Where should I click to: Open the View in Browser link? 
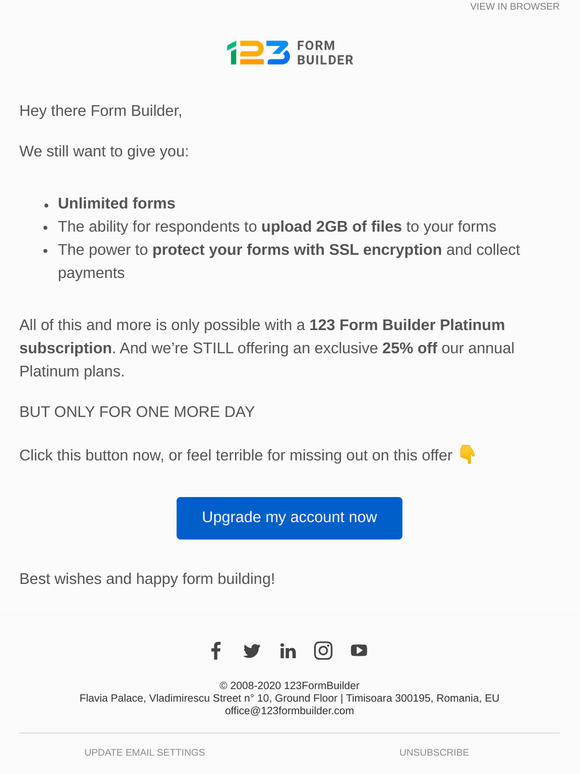click(x=514, y=6)
